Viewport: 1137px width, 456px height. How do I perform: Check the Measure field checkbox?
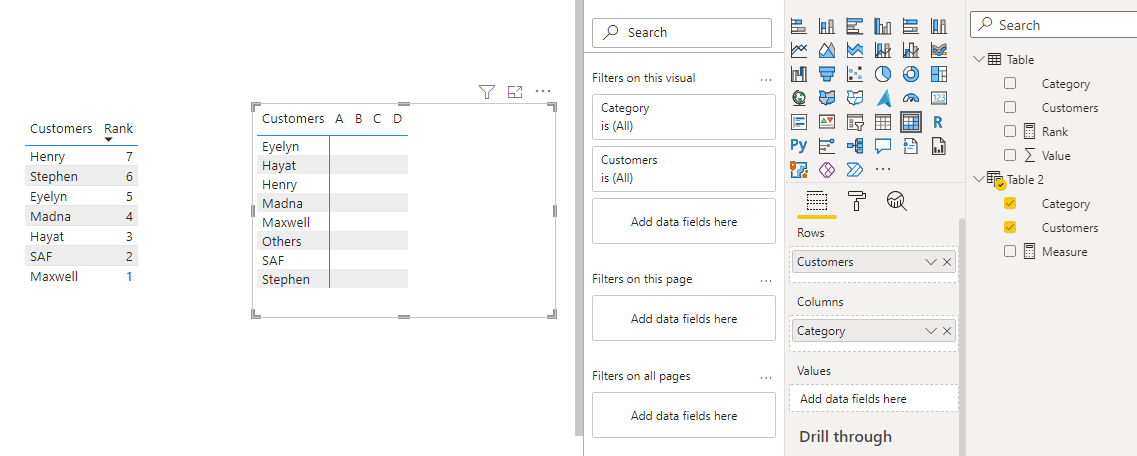1010,252
